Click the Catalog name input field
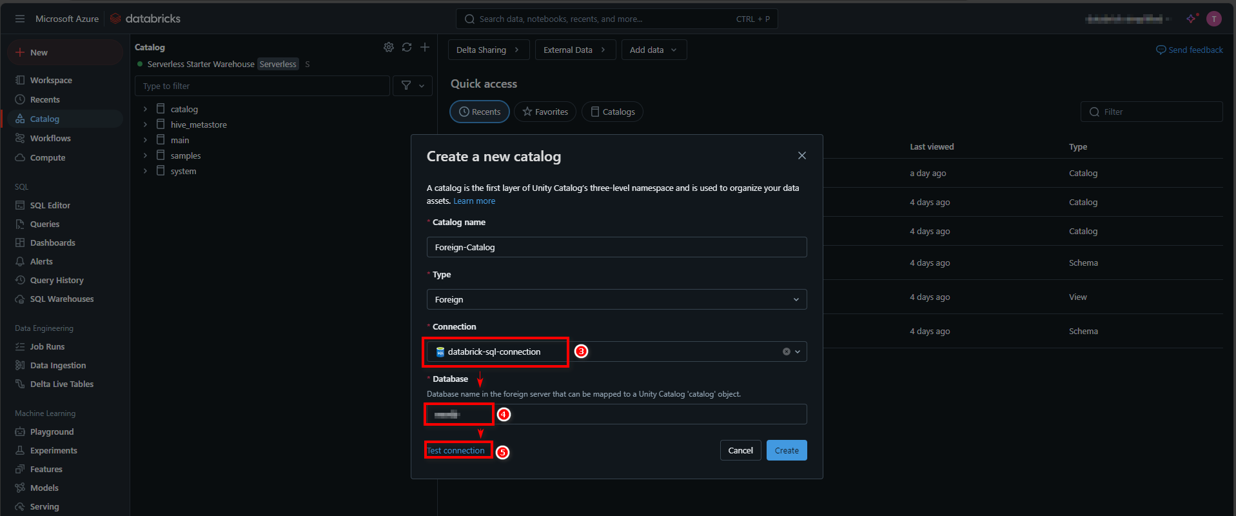Screen dimensions: 1236x516 616,247
